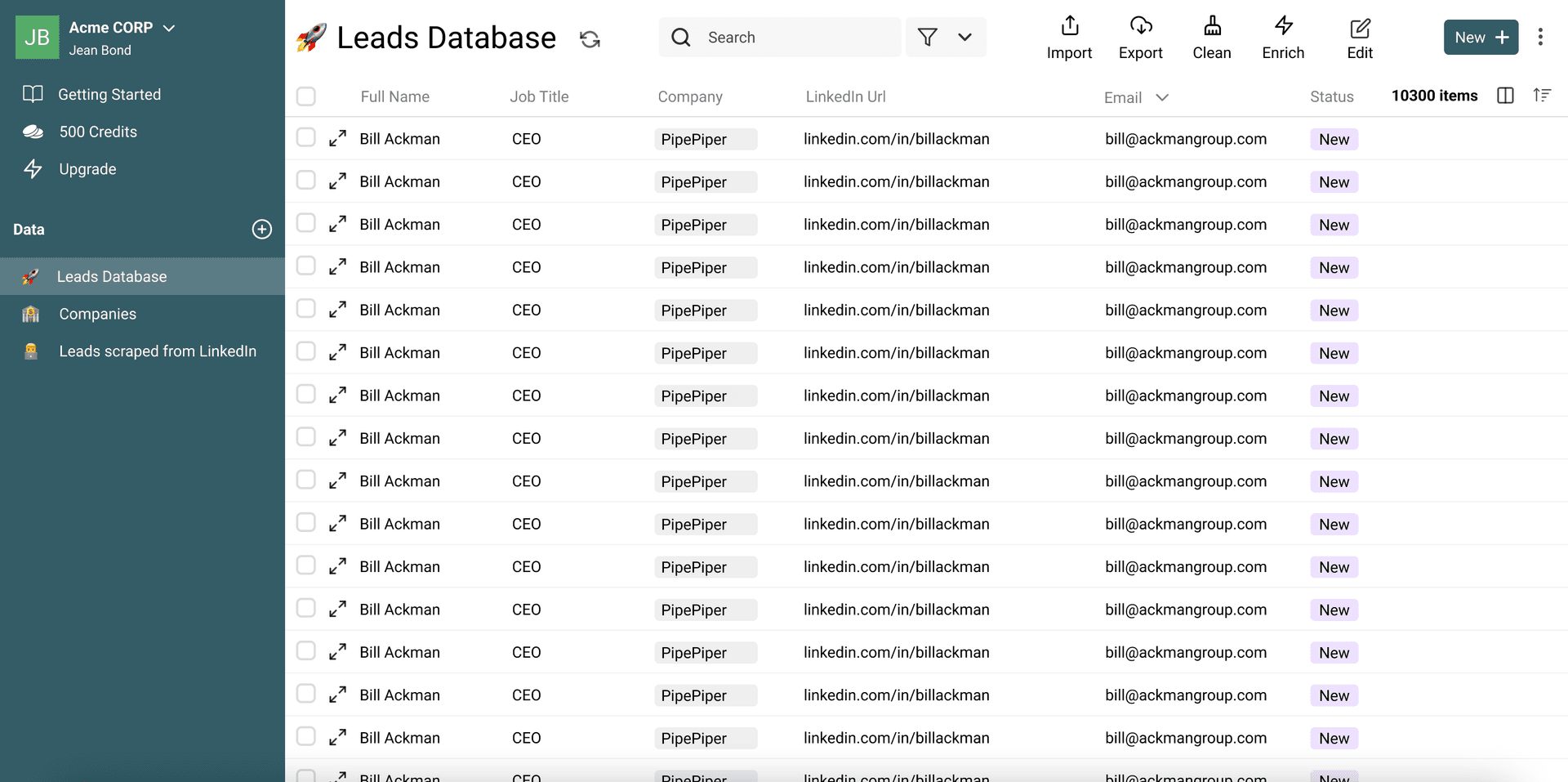Open the filter panel
This screenshot has height=782, width=1568.
click(x=928, y=38)
